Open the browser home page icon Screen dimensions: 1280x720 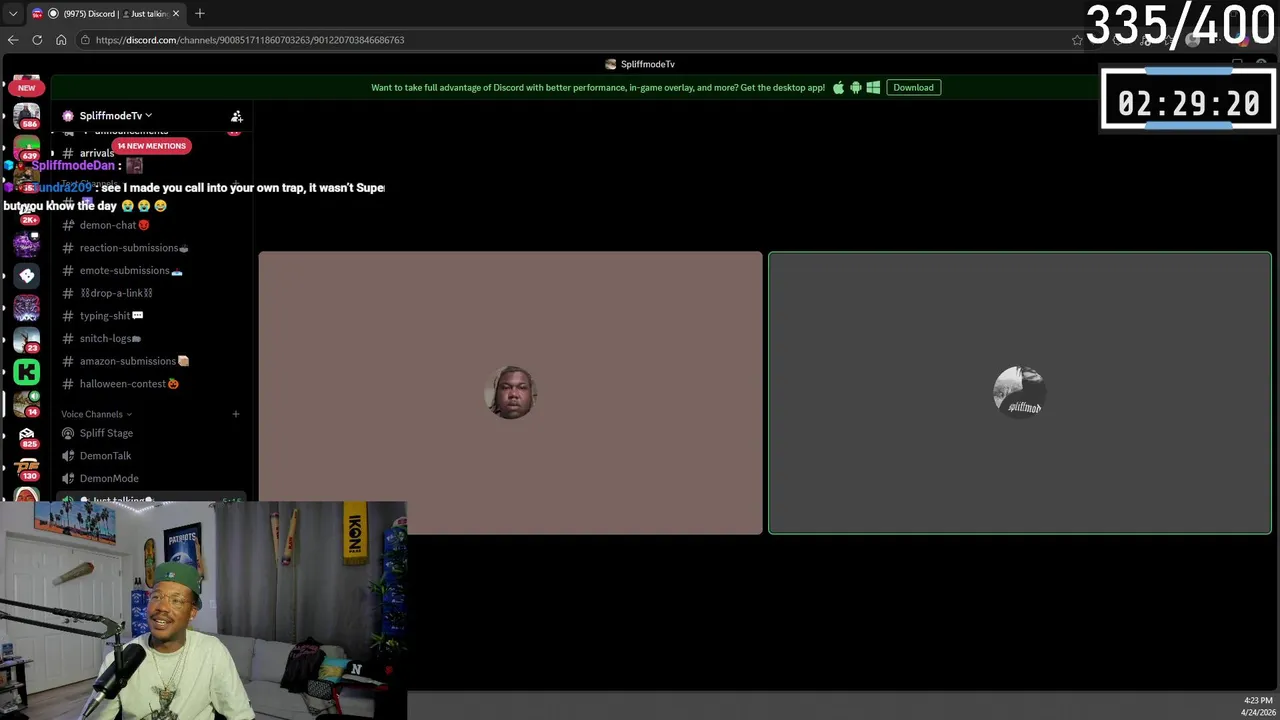pos(61,40)
